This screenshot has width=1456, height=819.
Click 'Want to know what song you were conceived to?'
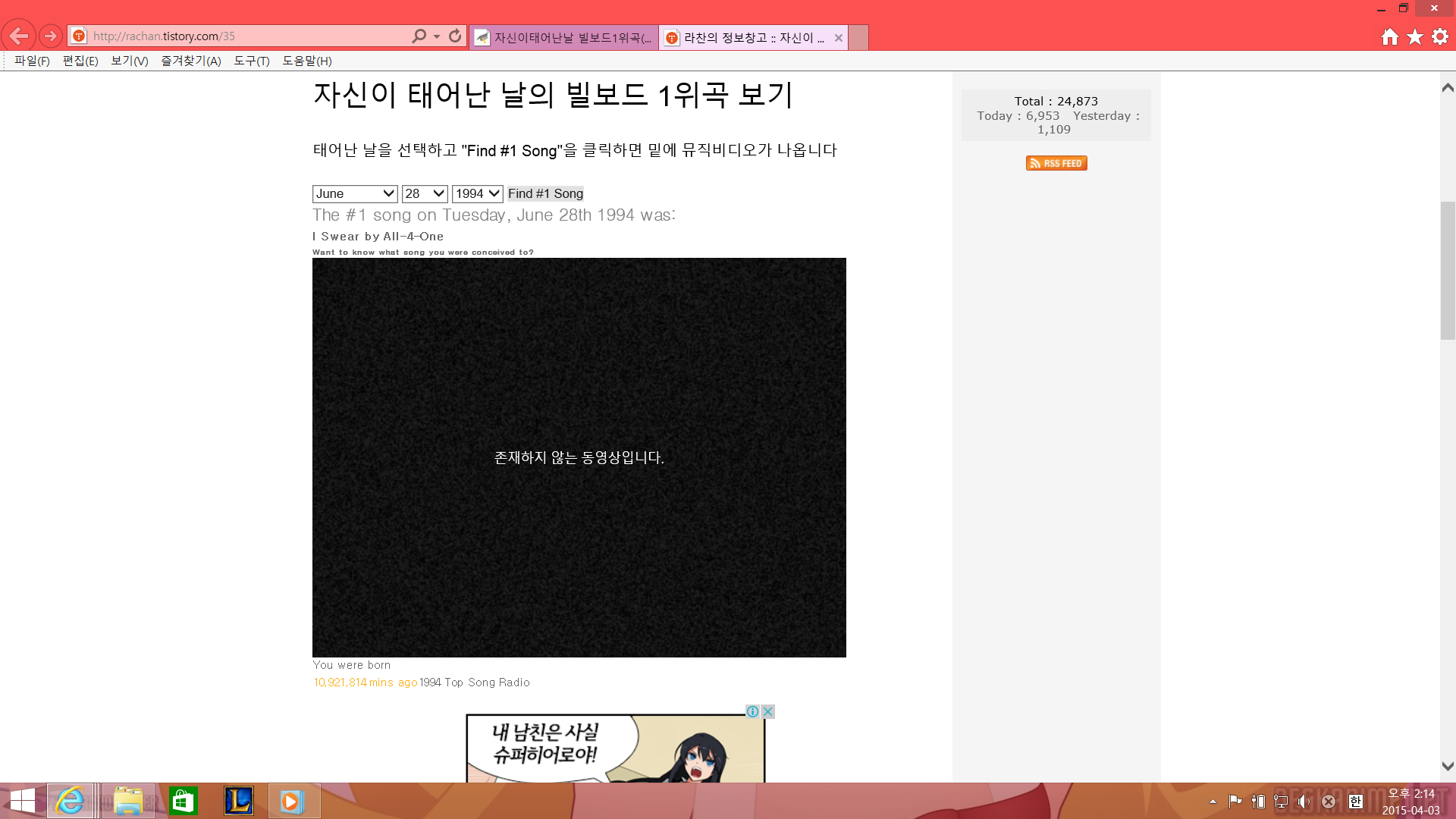coord(423,253)
